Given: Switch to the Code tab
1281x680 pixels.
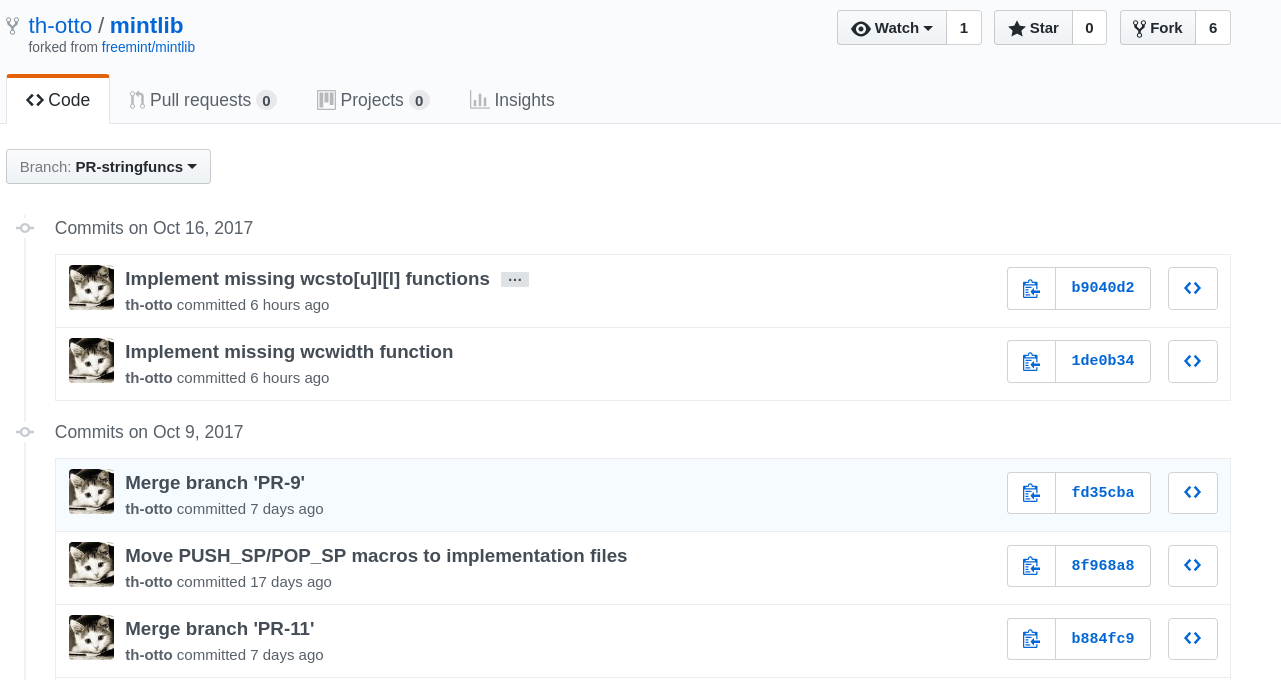Looking at the screenshot, I should (x=58, y=100).
